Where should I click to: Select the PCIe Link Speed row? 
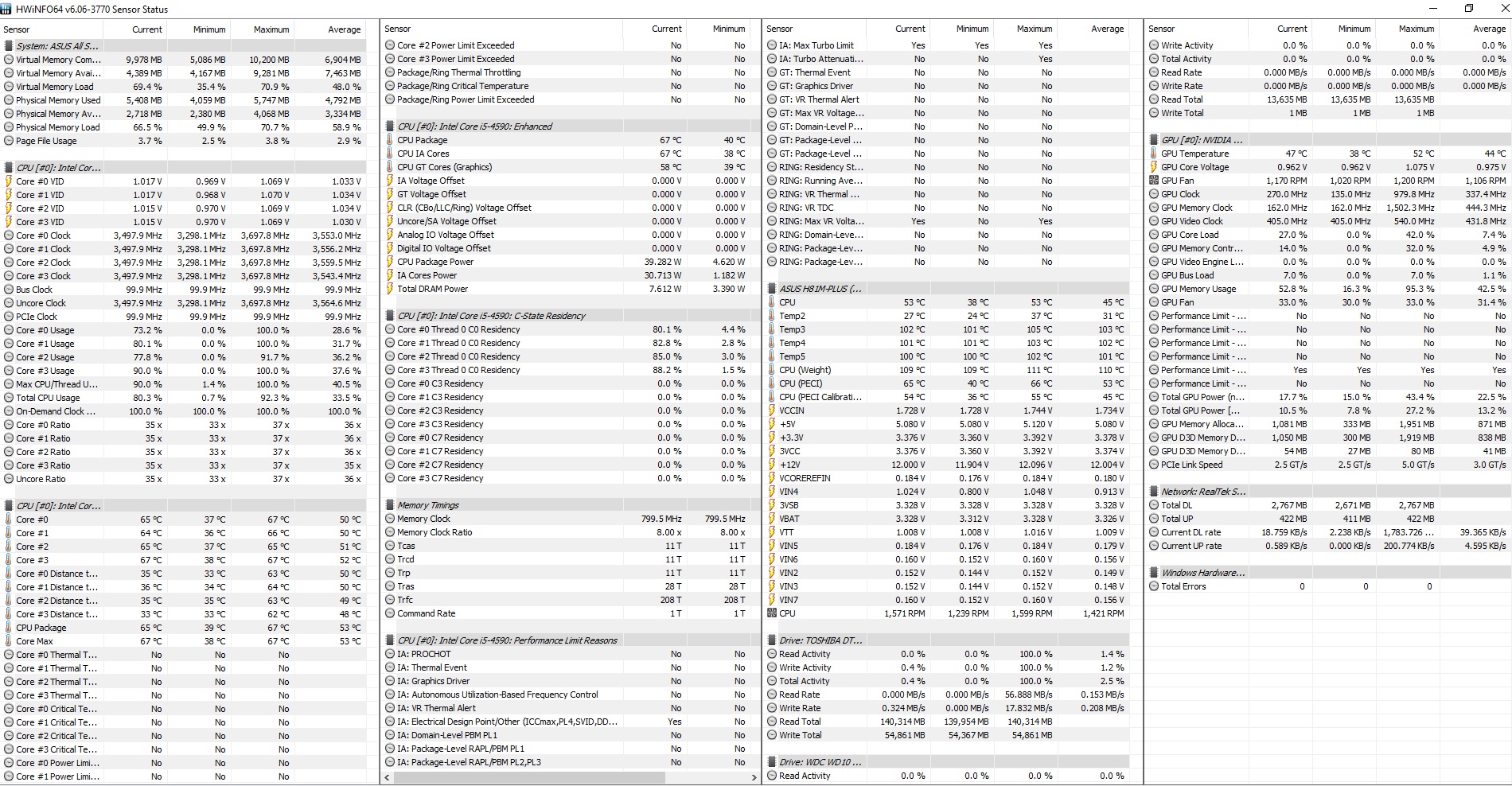point(1329,465)
